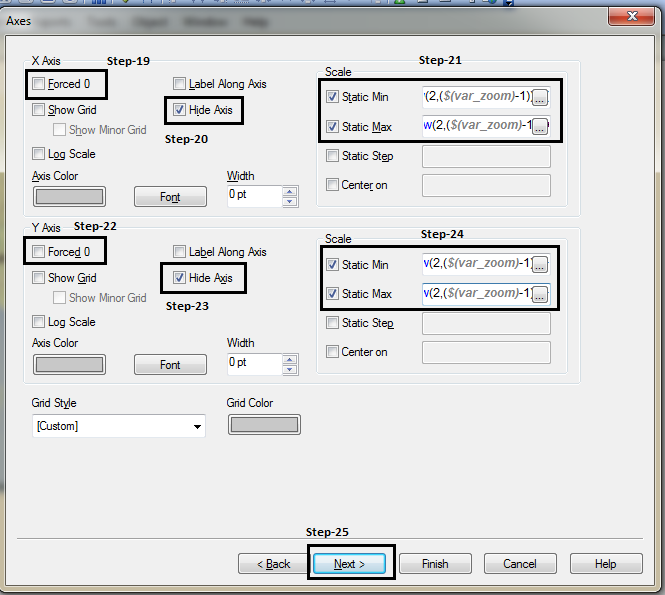Check Center on for Y Axis scale

coord(333,352)
